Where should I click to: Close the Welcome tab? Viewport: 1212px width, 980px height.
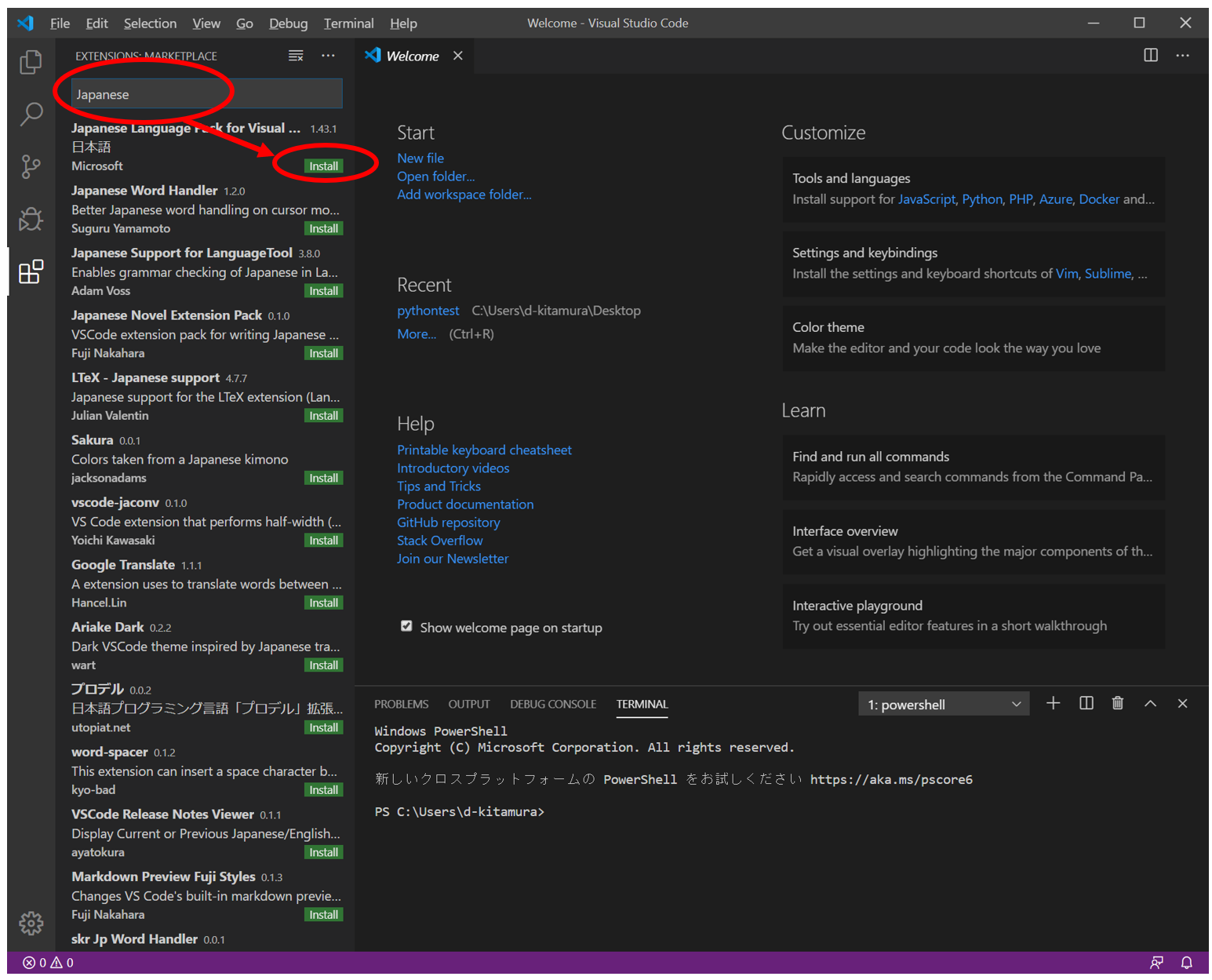[x=458, y=56]
